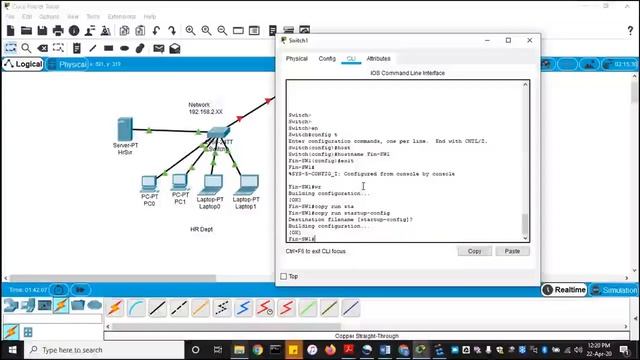The height and width of the screenshot is (360, 640).
Task: Click the help question mark icon
Action: pyautogui.click(x=630, y=31)
